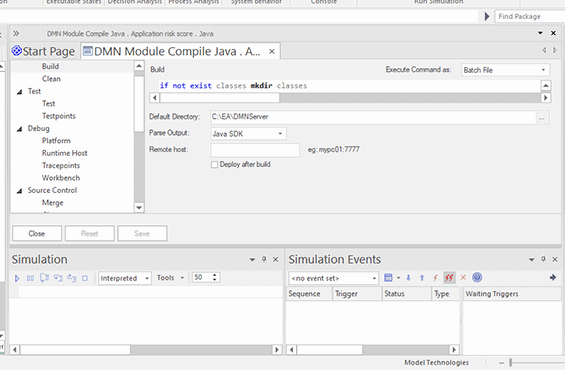Switch to the Start Page tab
This screenshot has width=565, height=370.
(x=43, y=51)
